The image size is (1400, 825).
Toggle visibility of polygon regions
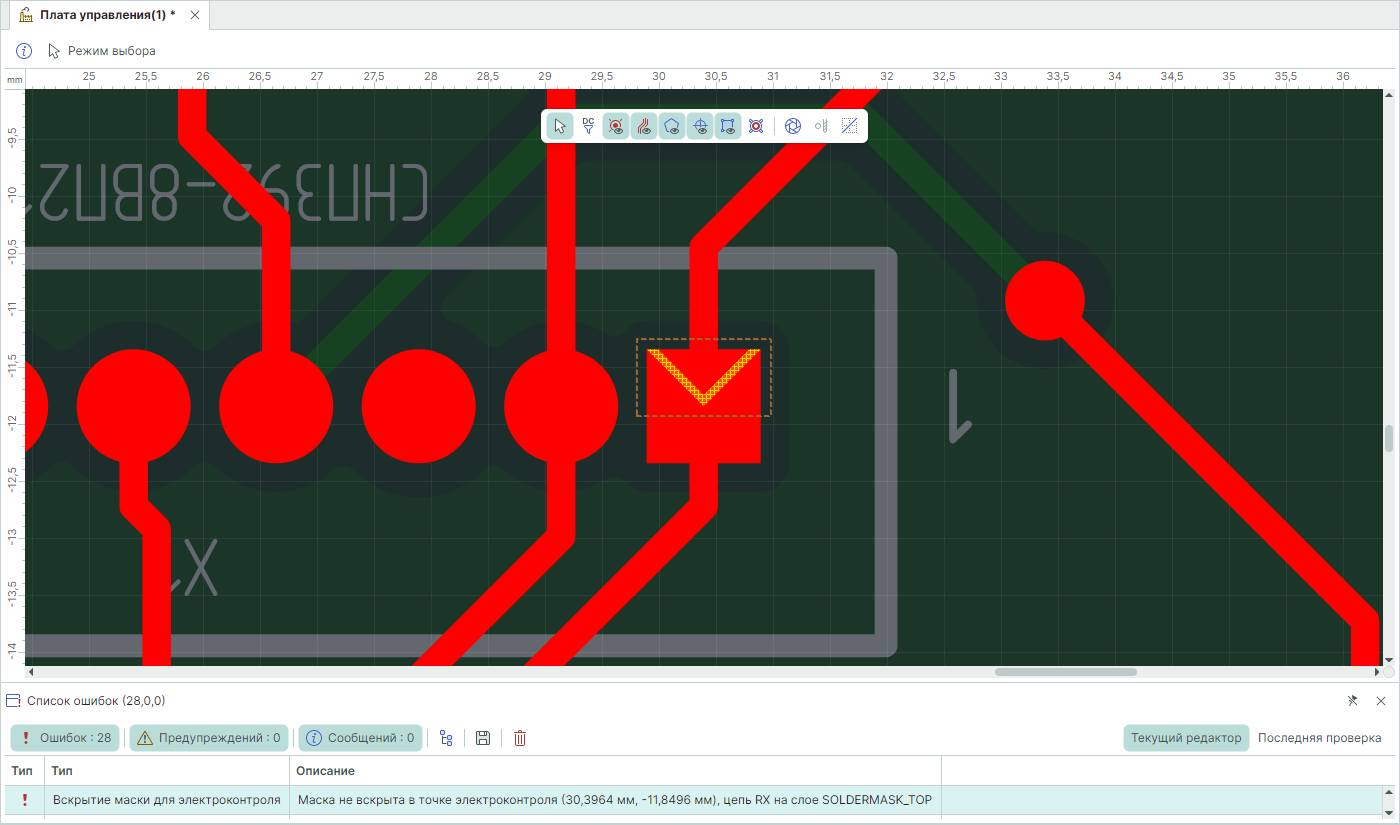(672, 126)
